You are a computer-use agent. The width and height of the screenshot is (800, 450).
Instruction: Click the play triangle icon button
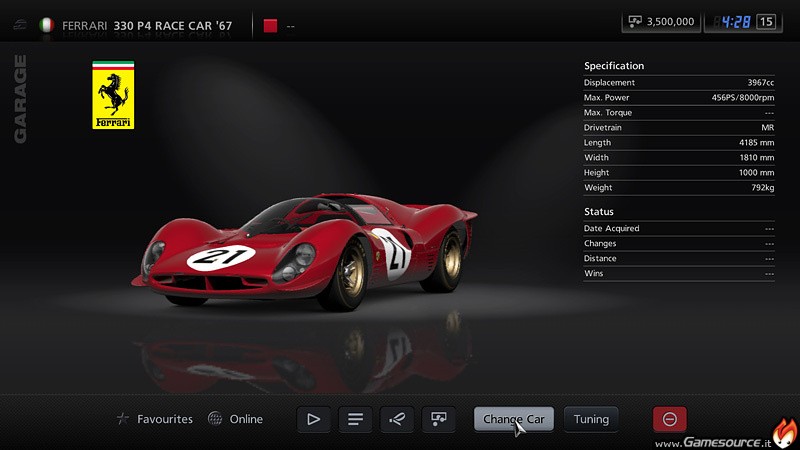coord(314,419)
